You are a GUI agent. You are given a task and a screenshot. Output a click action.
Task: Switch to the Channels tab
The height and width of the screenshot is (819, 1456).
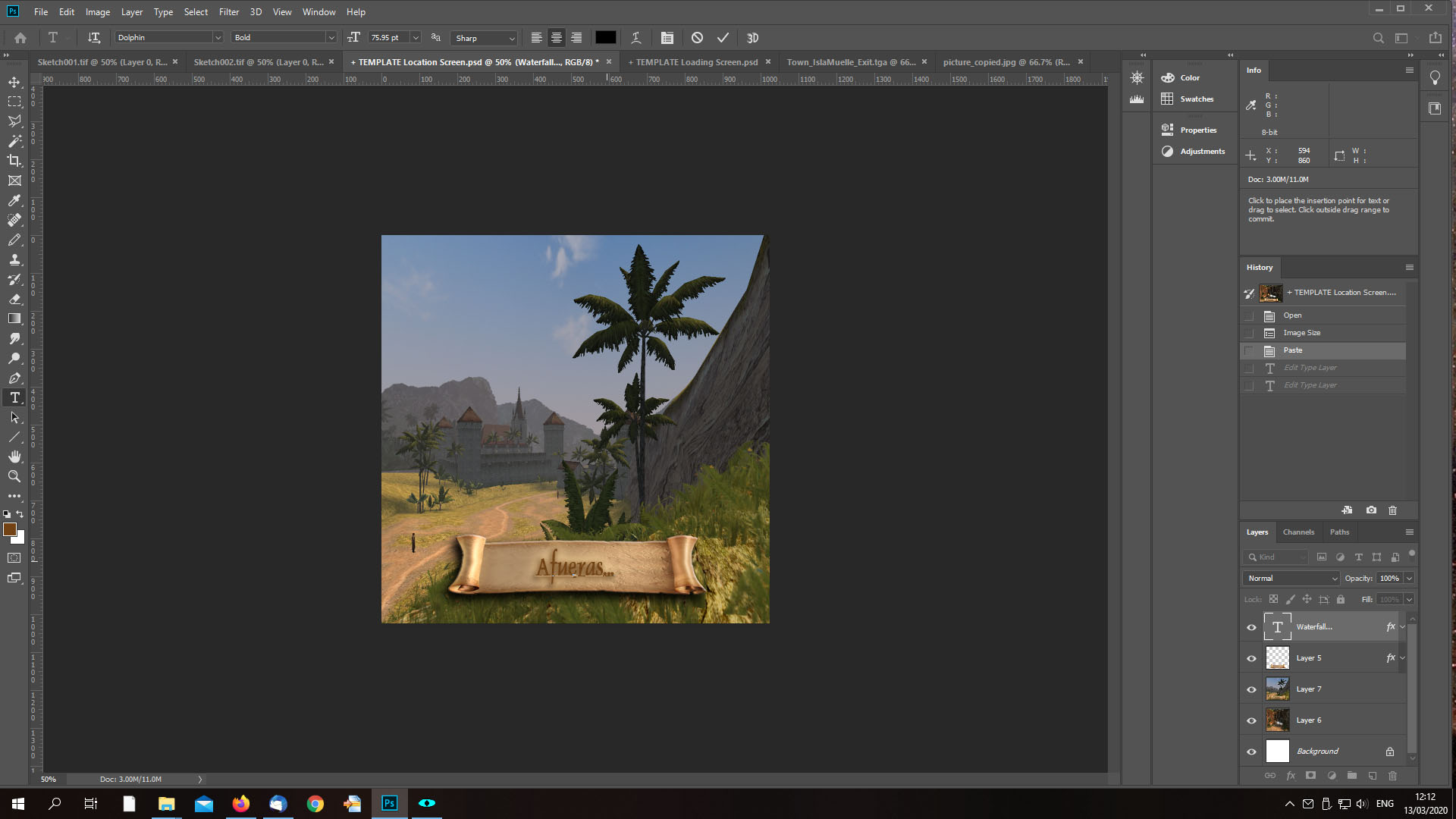(x=1298, y=532)
